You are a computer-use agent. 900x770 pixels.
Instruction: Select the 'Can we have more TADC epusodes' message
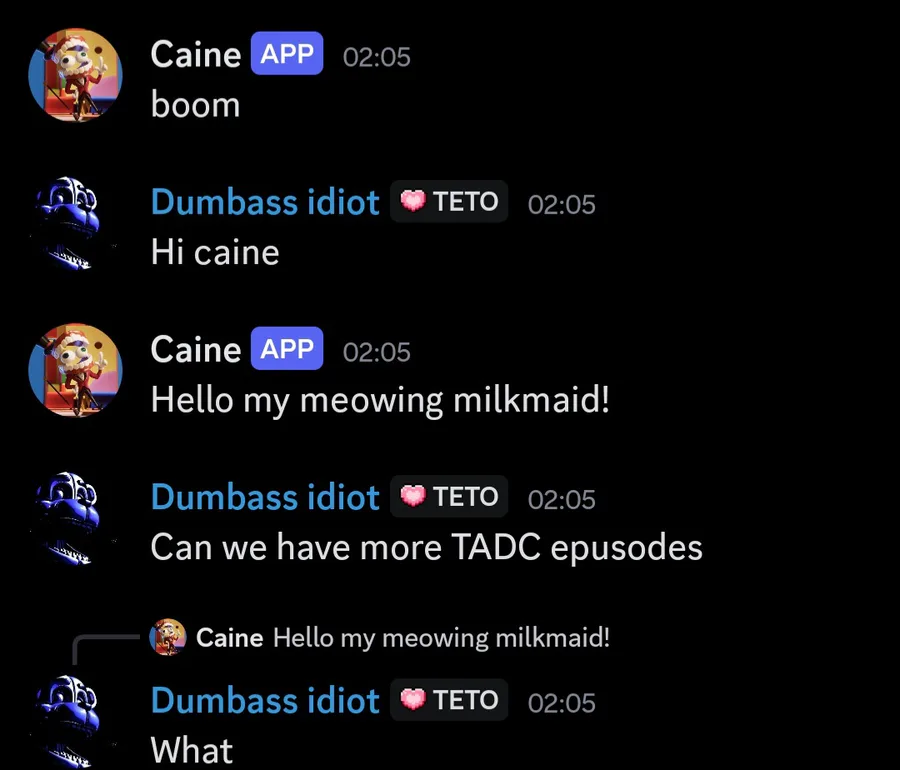coord(426,547)
